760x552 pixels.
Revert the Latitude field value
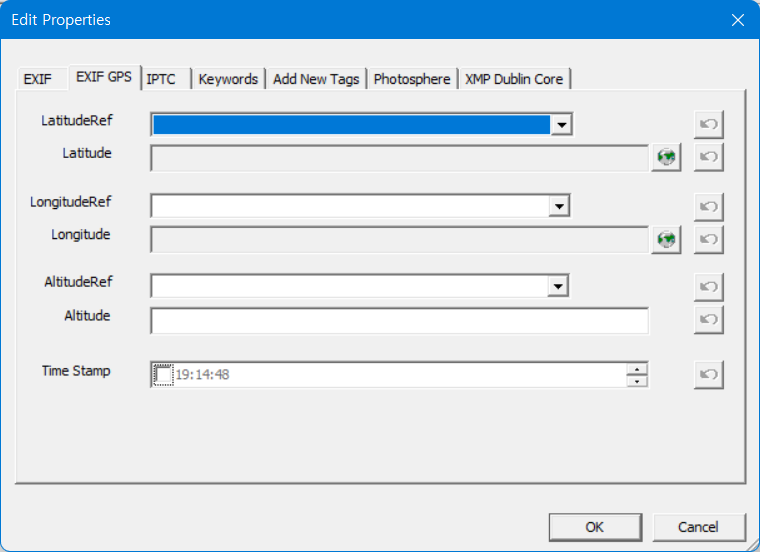[709, 157]
